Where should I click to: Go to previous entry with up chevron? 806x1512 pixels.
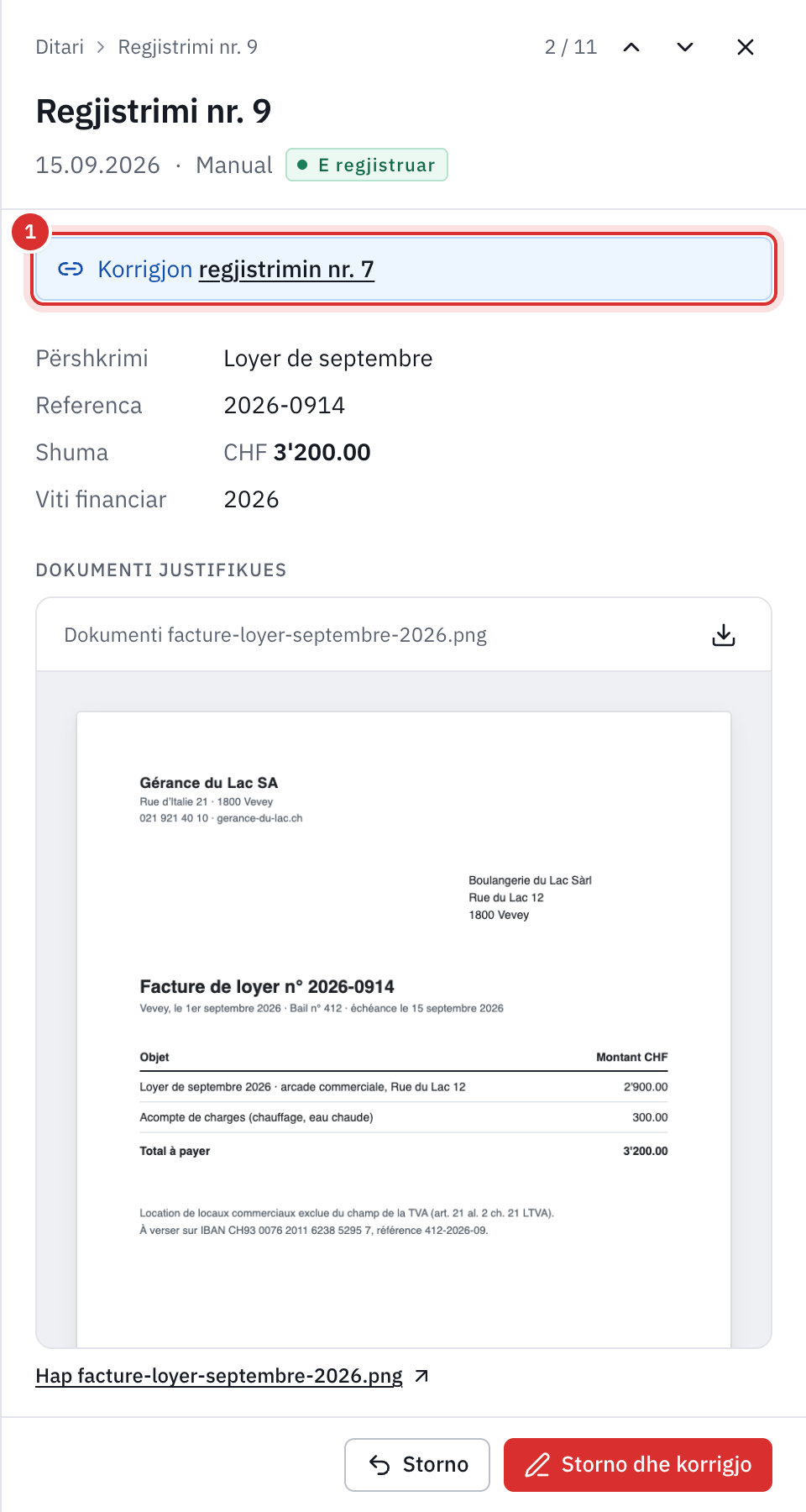631,47
